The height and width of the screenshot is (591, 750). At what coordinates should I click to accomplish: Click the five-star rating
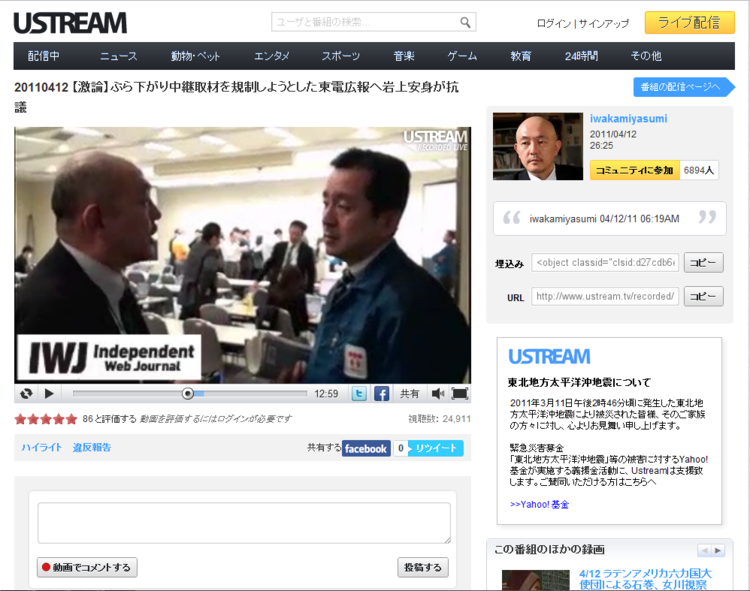[x=45, y=419]
